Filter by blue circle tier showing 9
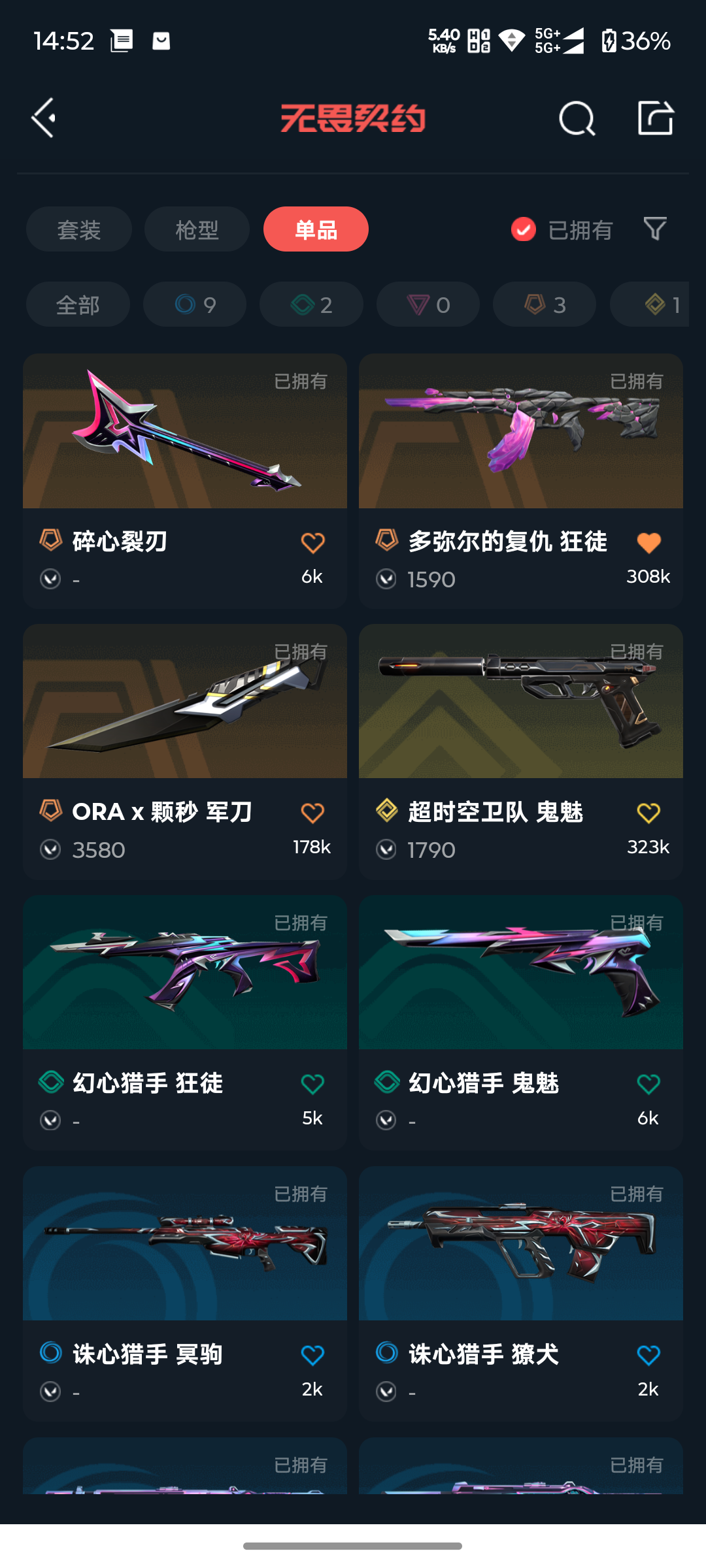Screen dimensions: 706x1568 195,304
